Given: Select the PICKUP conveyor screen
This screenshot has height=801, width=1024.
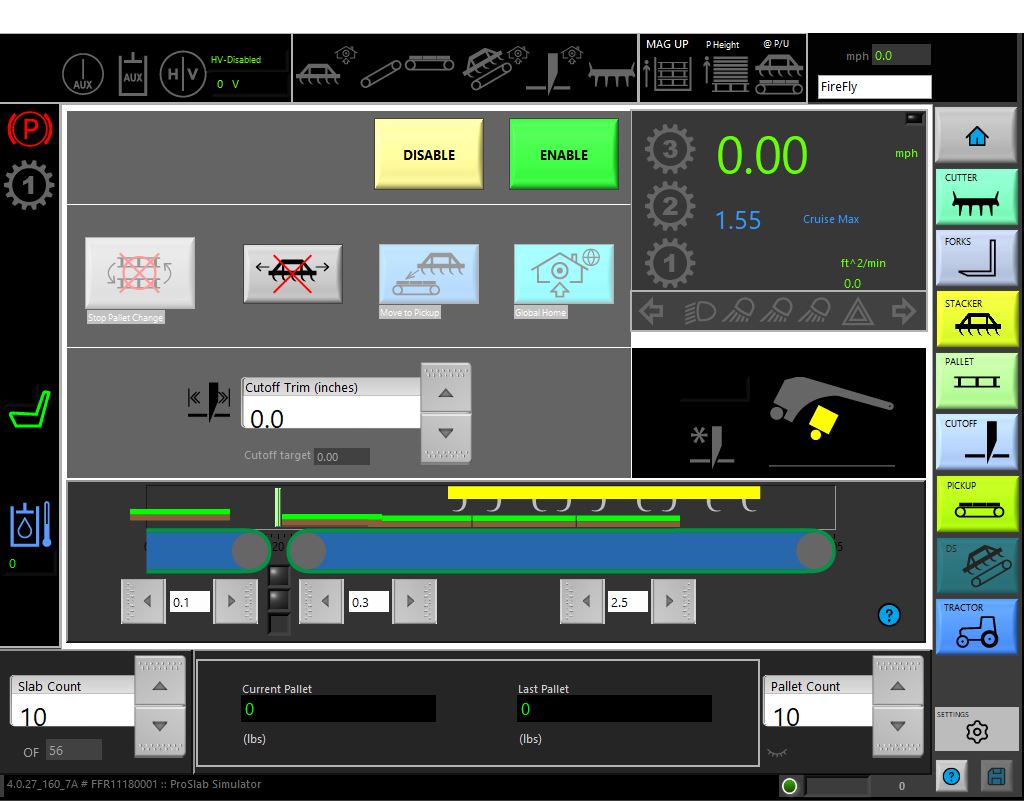Looking at the screenshot, I should (975, 504).
